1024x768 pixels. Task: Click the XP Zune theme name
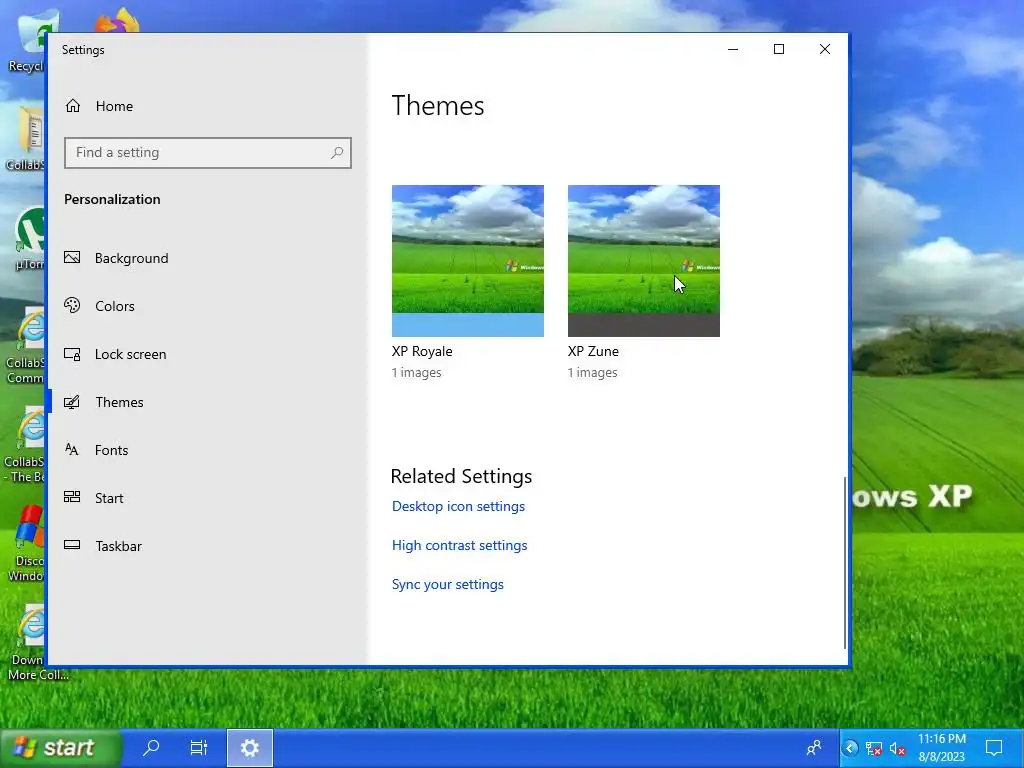[x=593, y=351]
